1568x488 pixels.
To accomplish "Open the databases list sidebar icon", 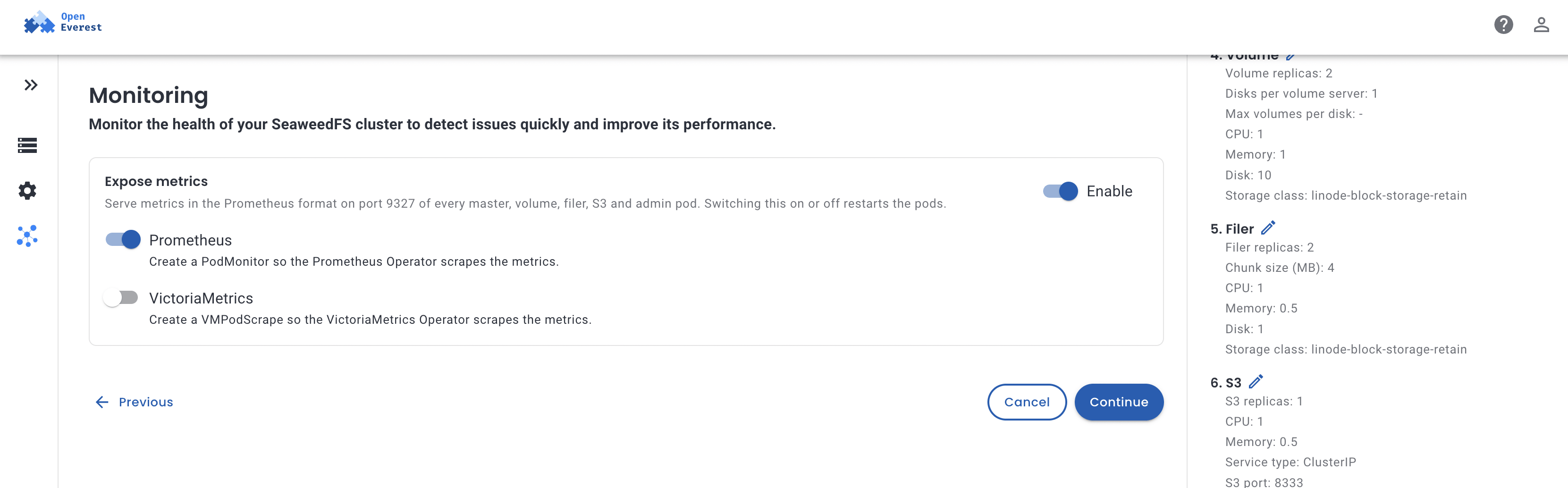I will pos(27,145).
